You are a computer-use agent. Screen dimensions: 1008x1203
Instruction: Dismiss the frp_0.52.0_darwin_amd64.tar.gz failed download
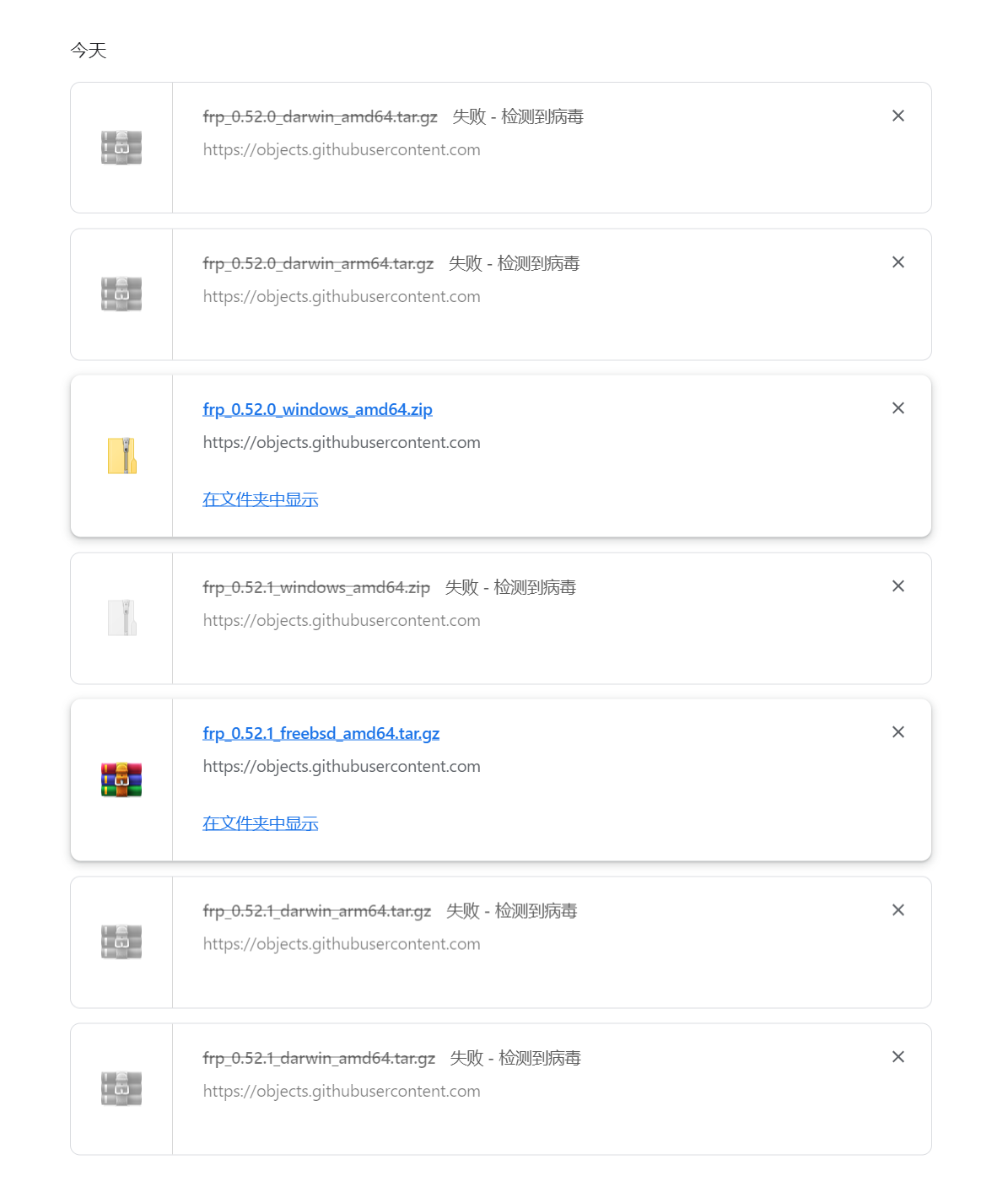[897, 116]
